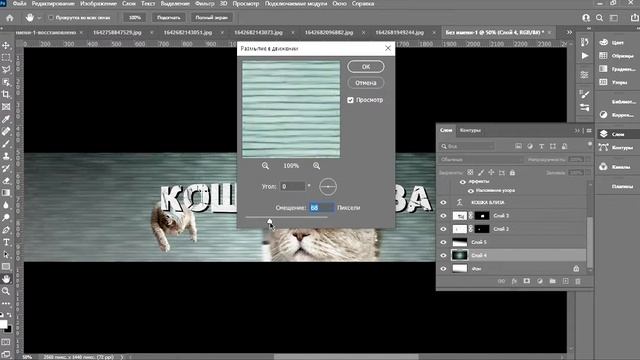The image size is (640, 360).
Task: Select the Hand tool in toolbox
Action: [6, 279]
